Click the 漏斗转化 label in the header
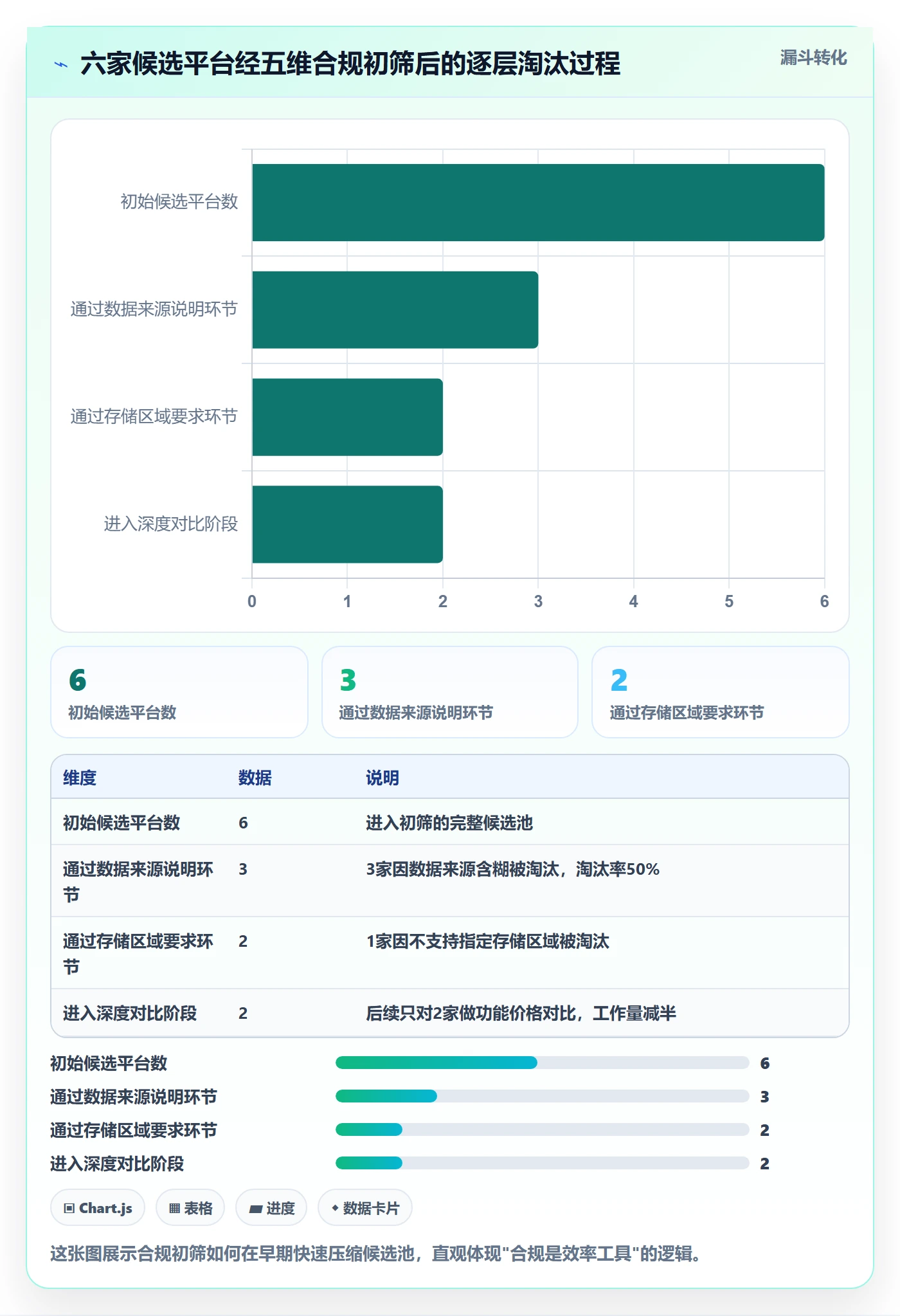Viewport: 900px width, 1316px height. coord(813,58)
